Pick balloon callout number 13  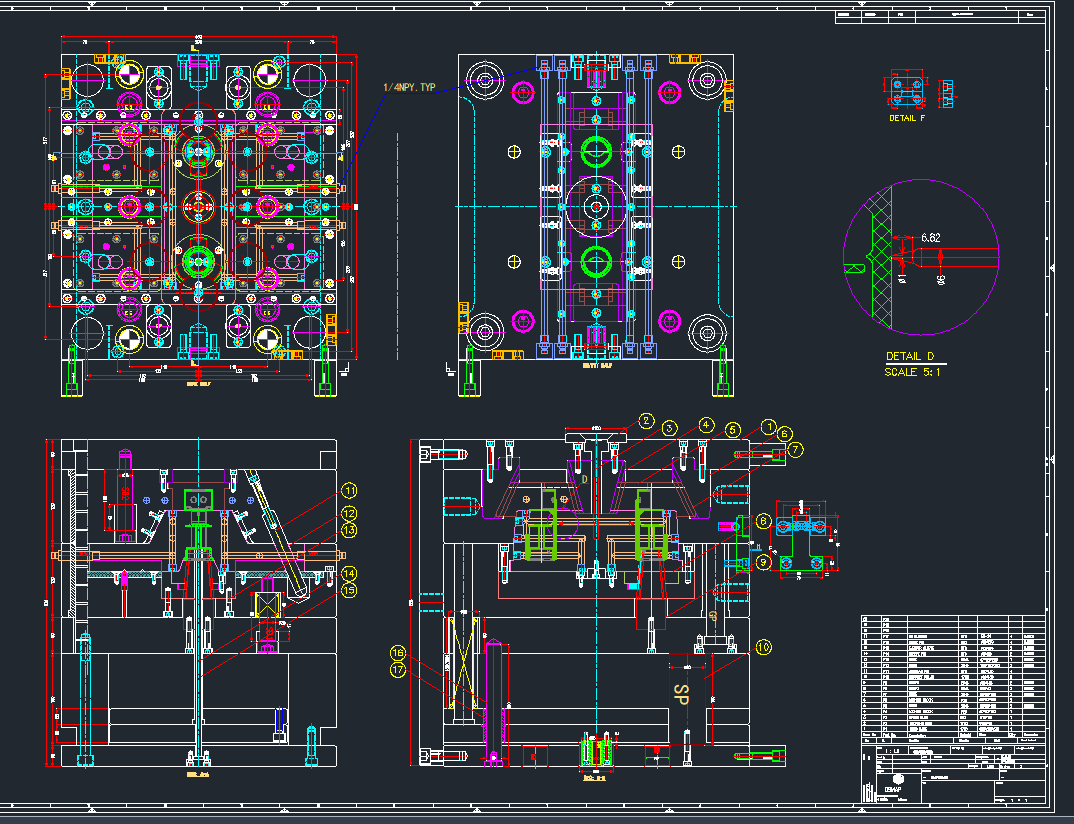click(x=349, y=530)
